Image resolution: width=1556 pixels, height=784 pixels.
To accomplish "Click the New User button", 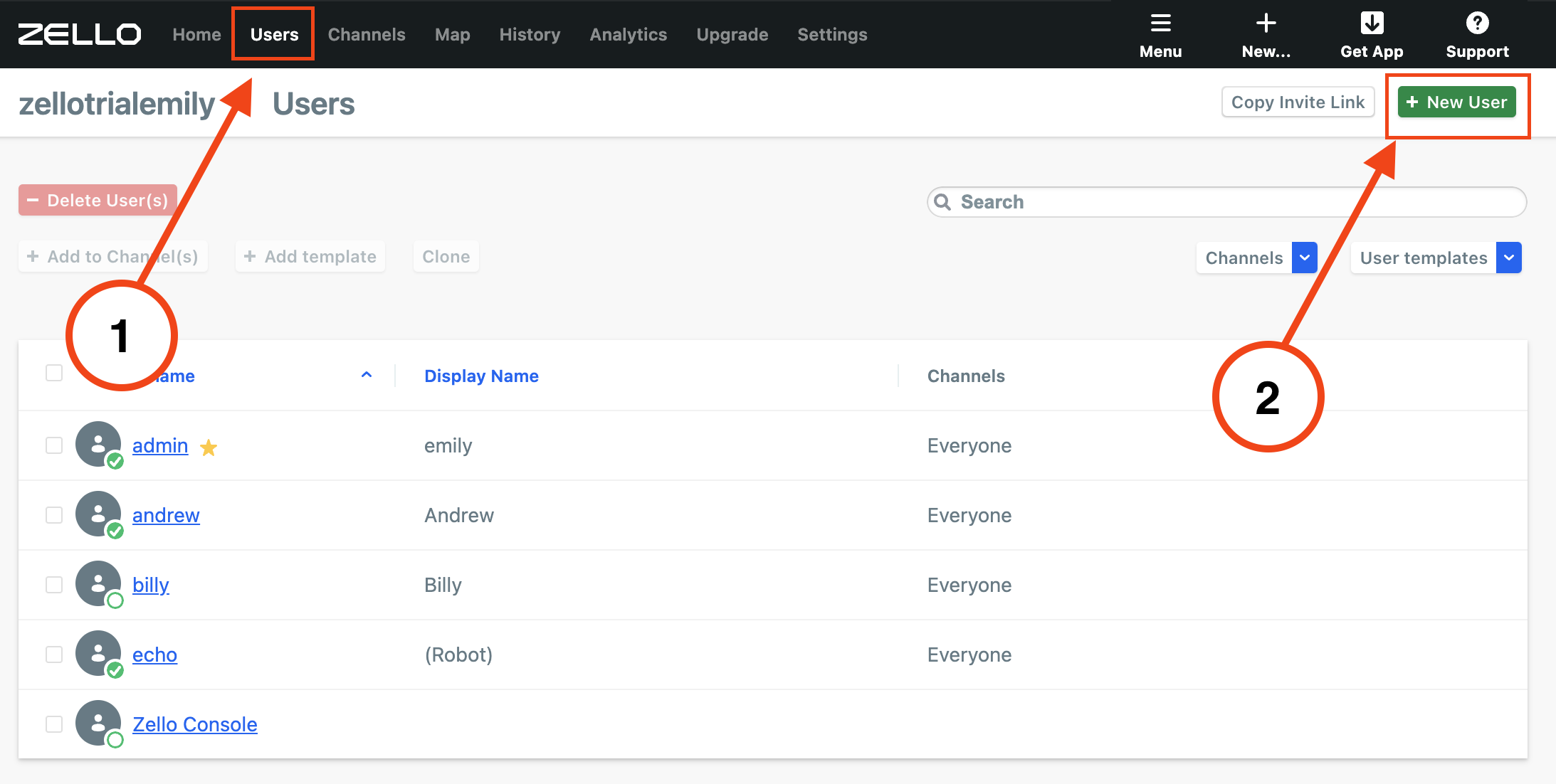I will coord(1457,102).
